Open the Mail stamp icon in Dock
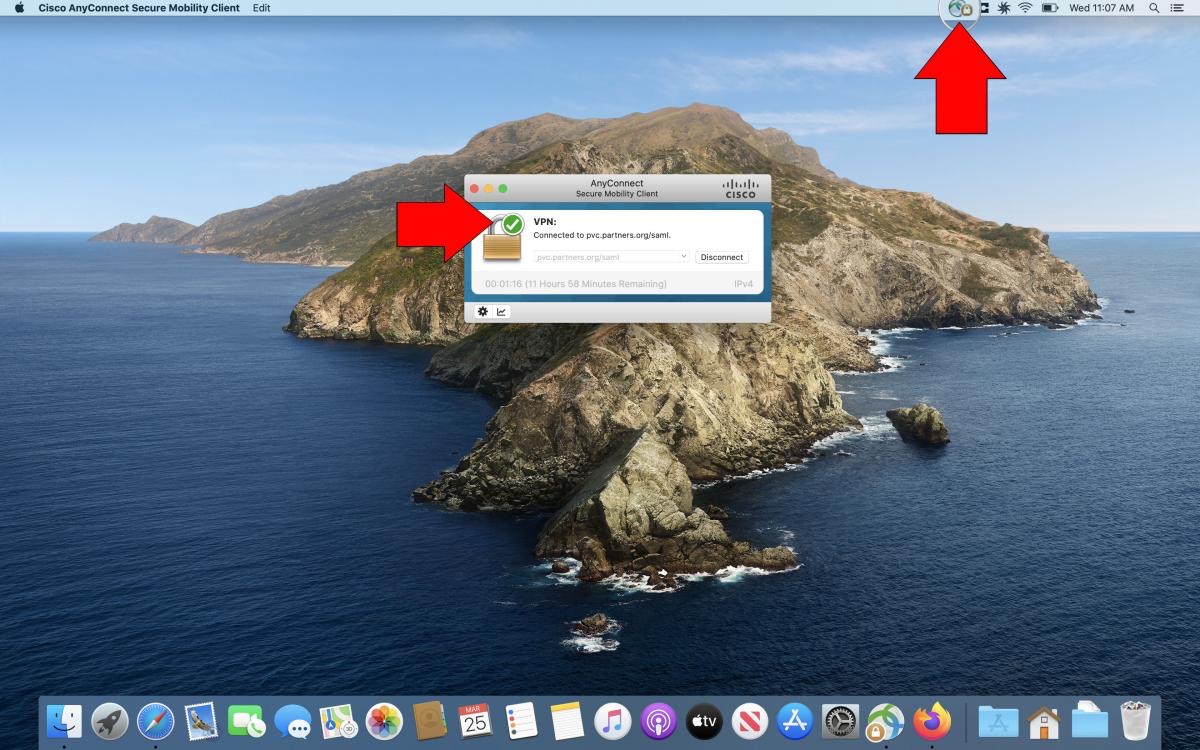This screenshot has height=750, width=1200. click(x=202, y=720)
